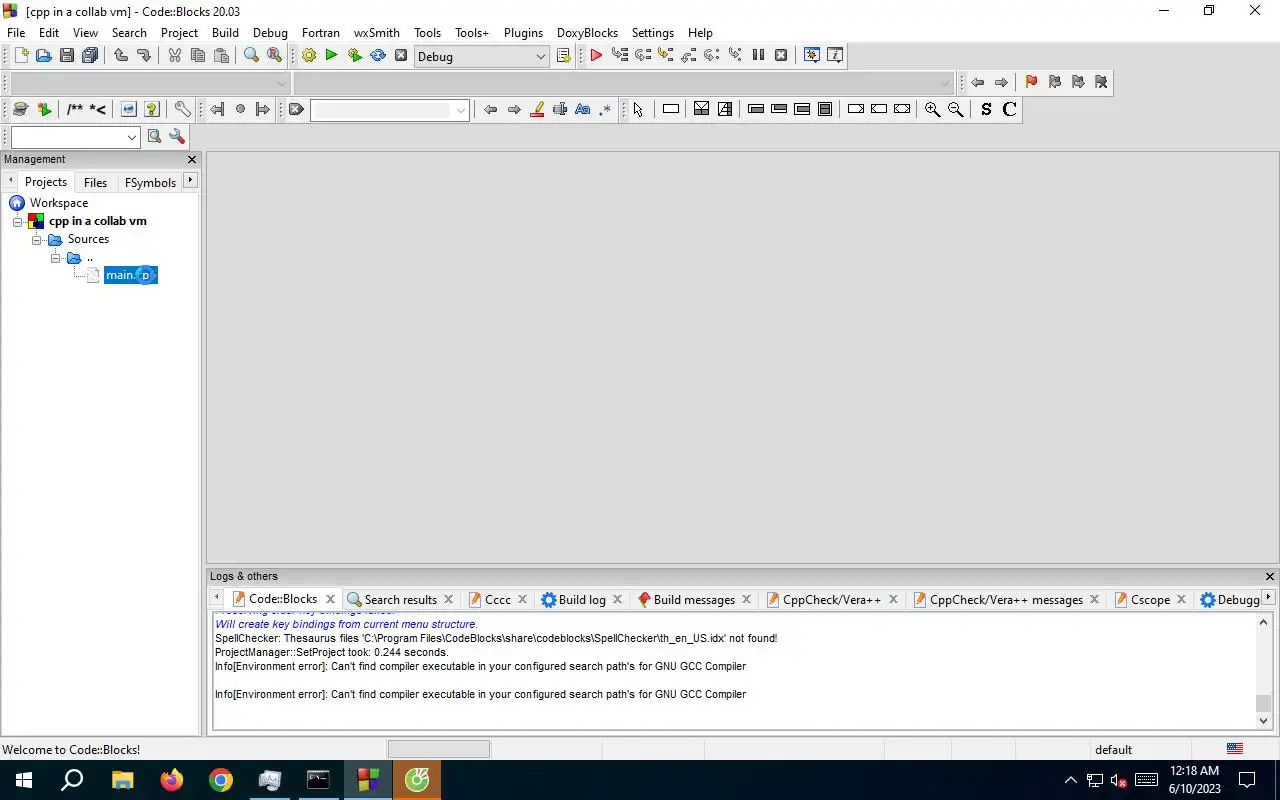Viewport: 1280px width, 800px height.
Task: Select main.cpp in project tree
Action: pos(130,275)
